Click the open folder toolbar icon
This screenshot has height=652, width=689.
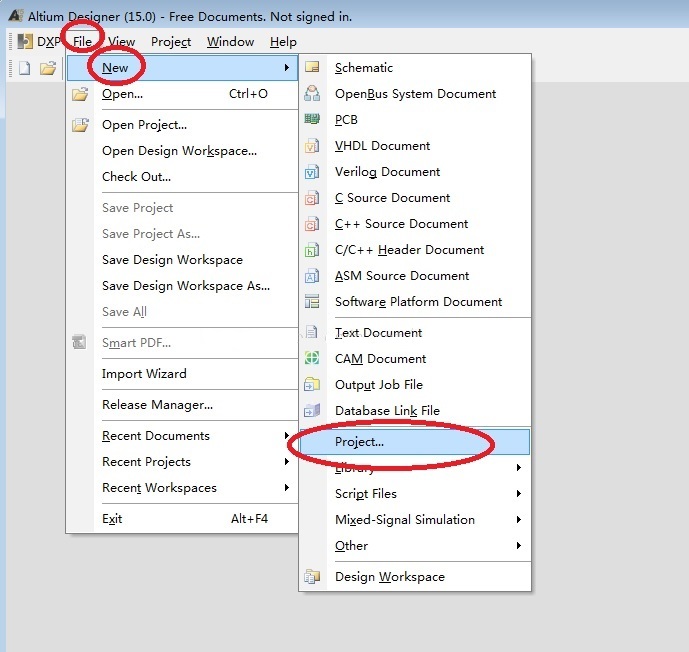48,68
